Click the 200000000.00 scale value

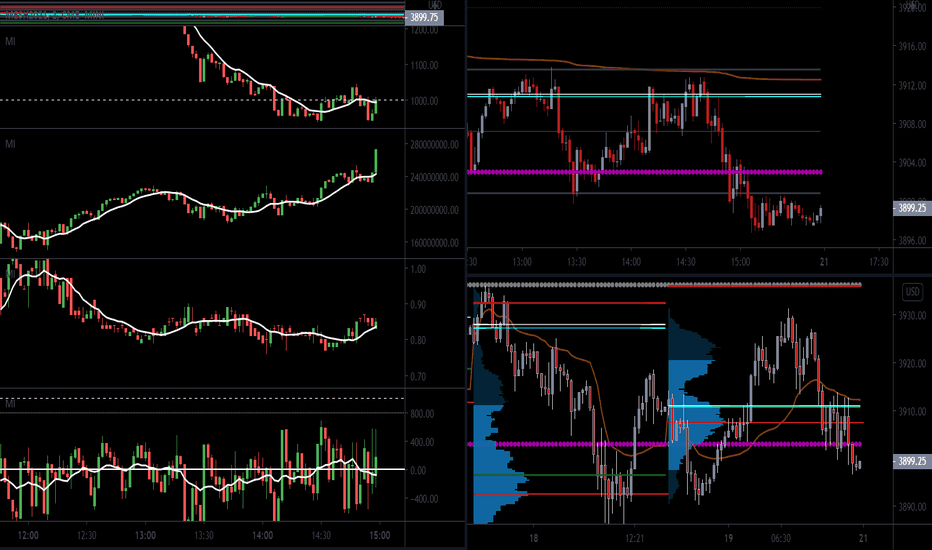pos(434,210)
